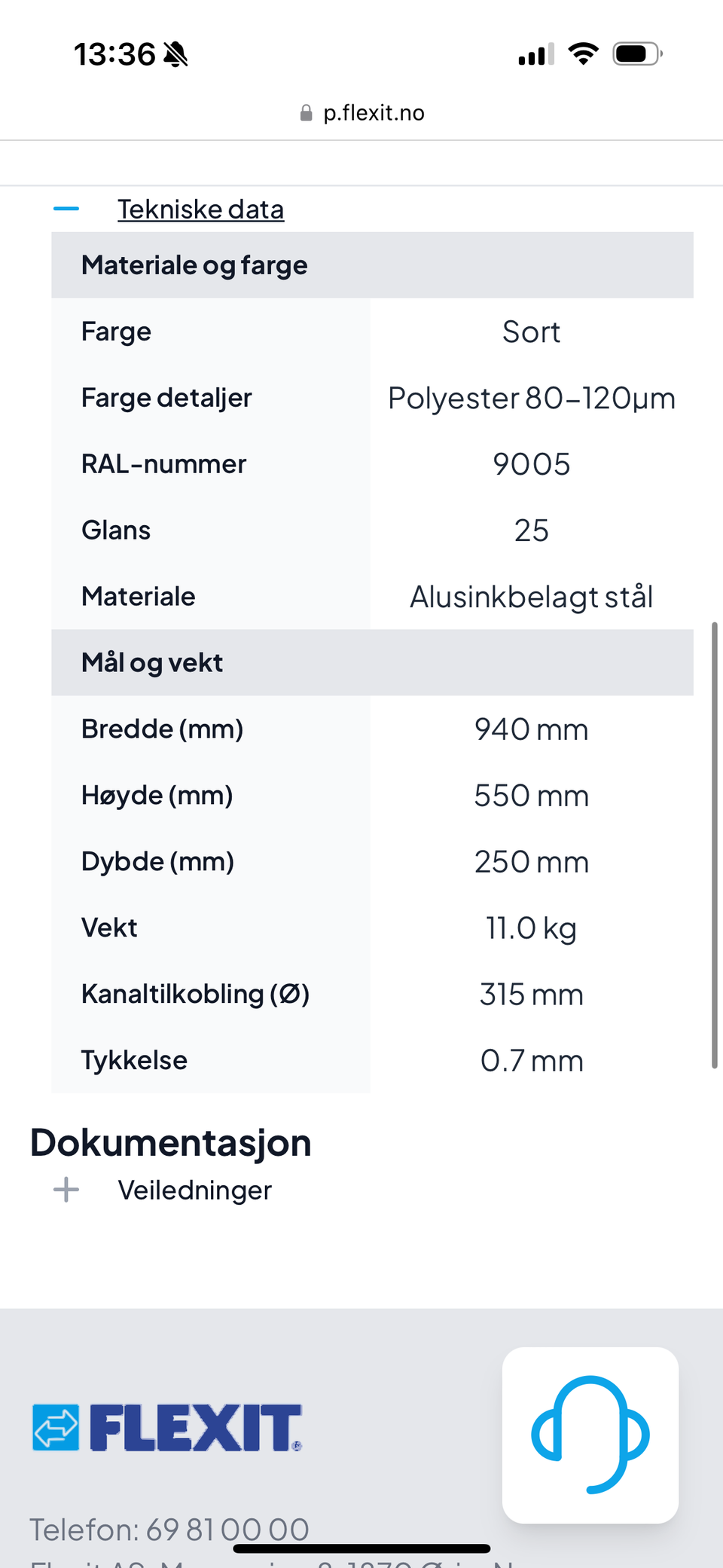
Task: Tap the lock icon beside the URL
Action: pyautogui.click(x=306, y=113)
